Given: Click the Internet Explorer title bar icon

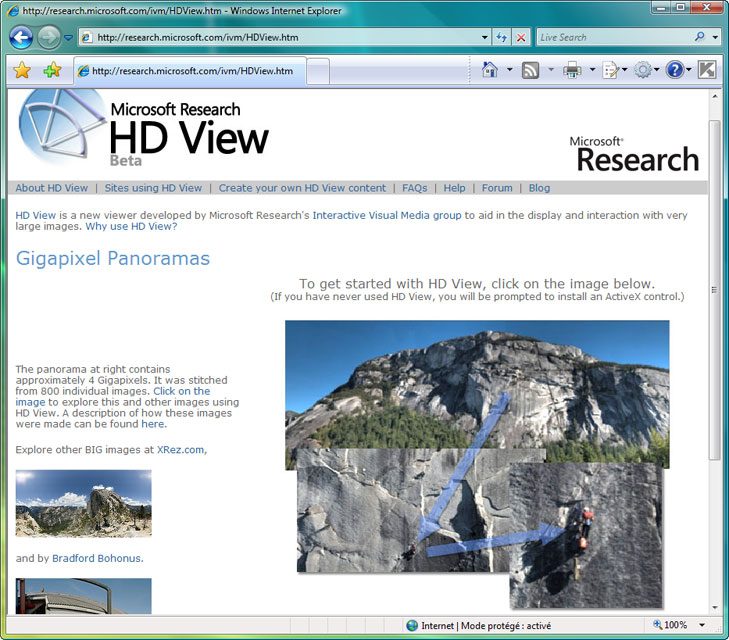Looking at the screenshot, I should pyautogui.click(x=13, y=10).
